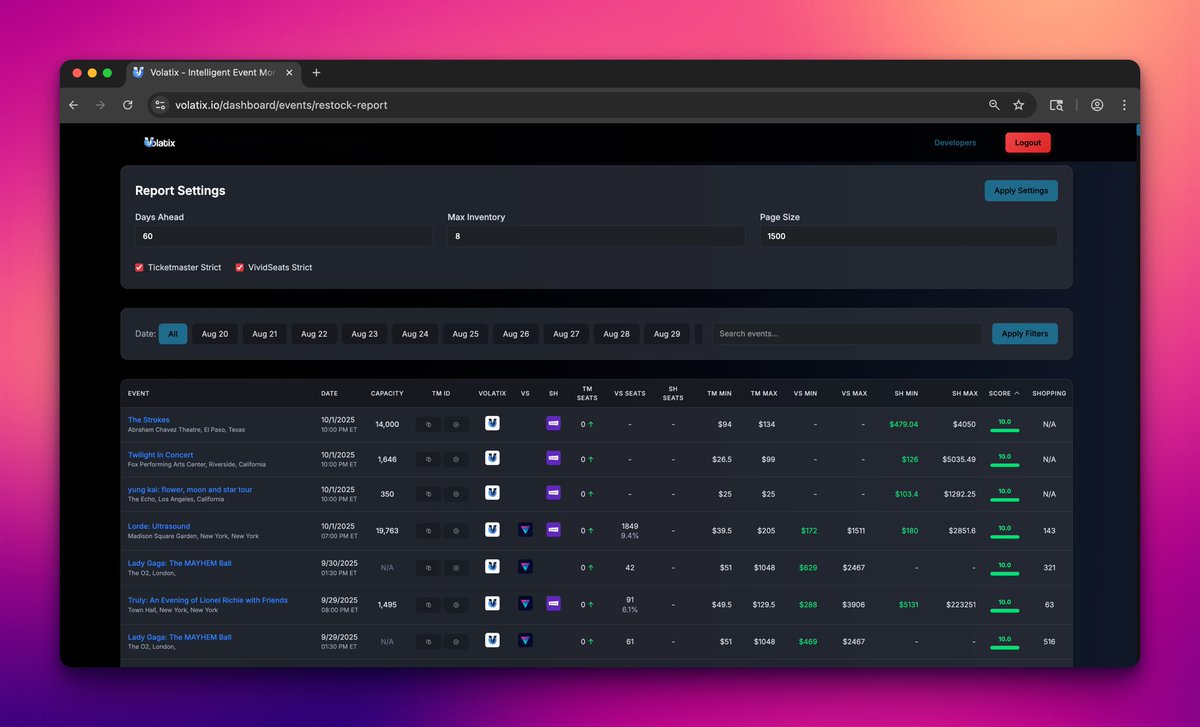The width and height of the screenshot is (1200, 727).
Task: Copy TM ID for Lionel Richie row
Action: (x=428, y=605)
